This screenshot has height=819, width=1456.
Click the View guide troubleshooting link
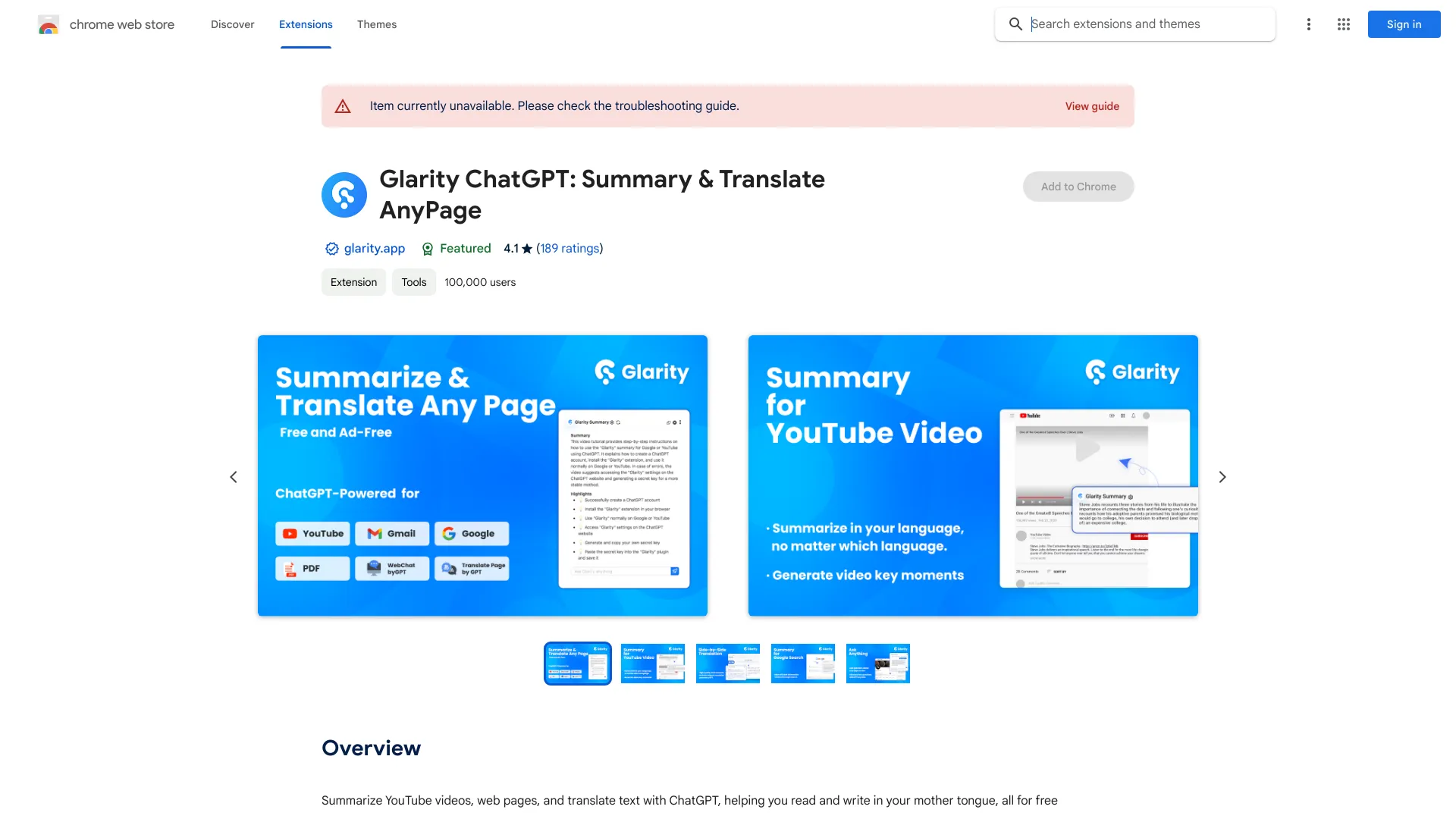(x=1092, y=105)
